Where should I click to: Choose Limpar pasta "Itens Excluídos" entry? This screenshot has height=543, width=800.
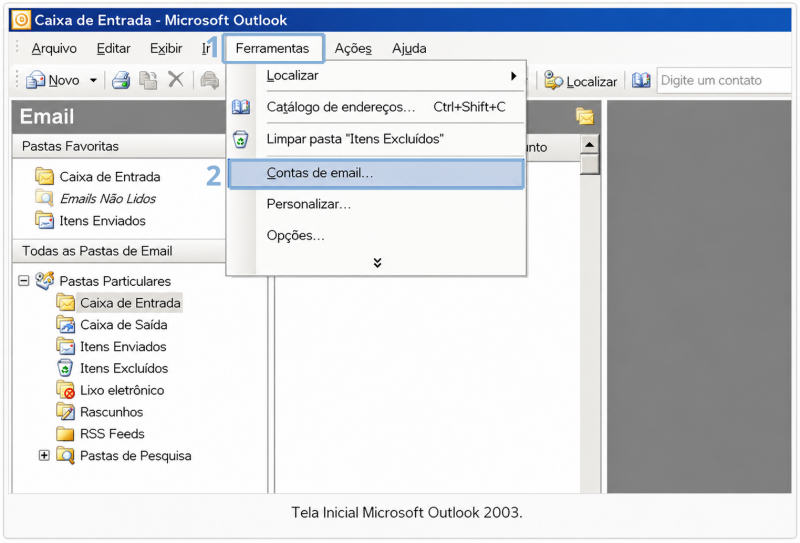coord(377,139)
